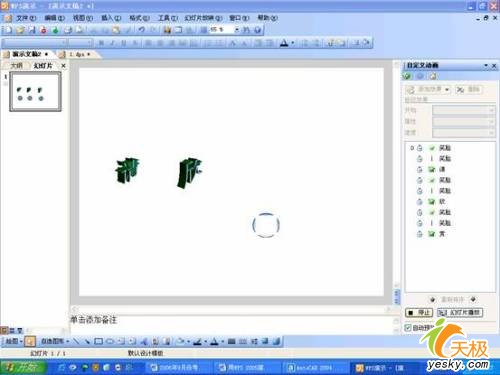Viewport: 500px width, 375px height.
Task: Click the Open file folder icon
Action: pyautogui.click(x=20, y=30)
